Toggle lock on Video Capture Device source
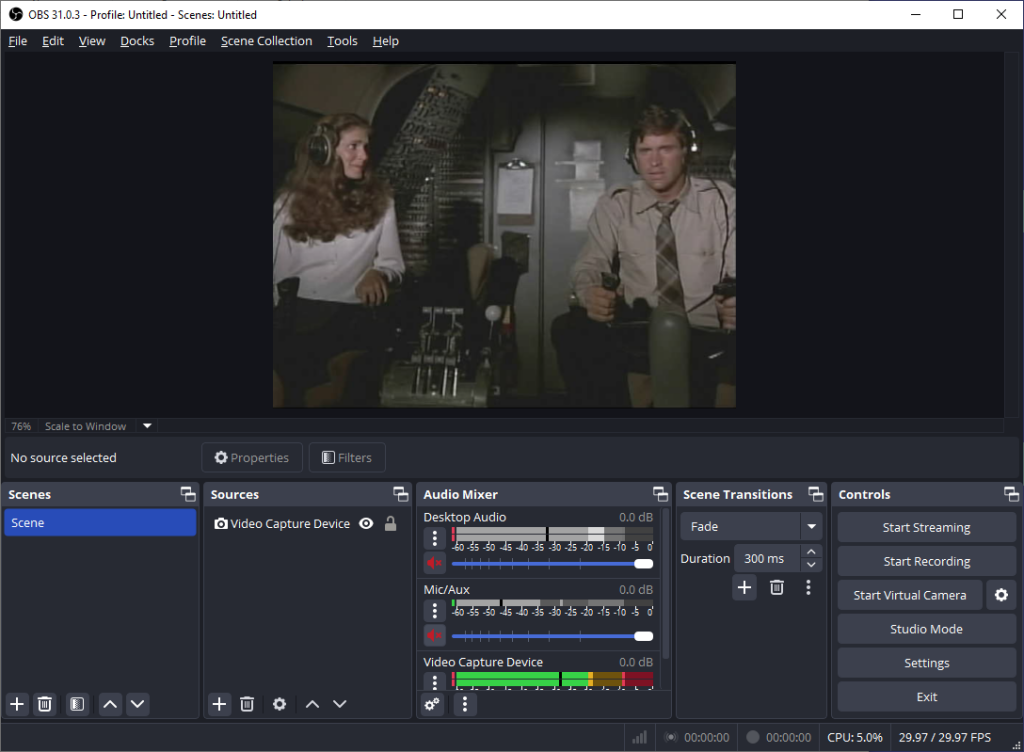 tap(391, 524)
